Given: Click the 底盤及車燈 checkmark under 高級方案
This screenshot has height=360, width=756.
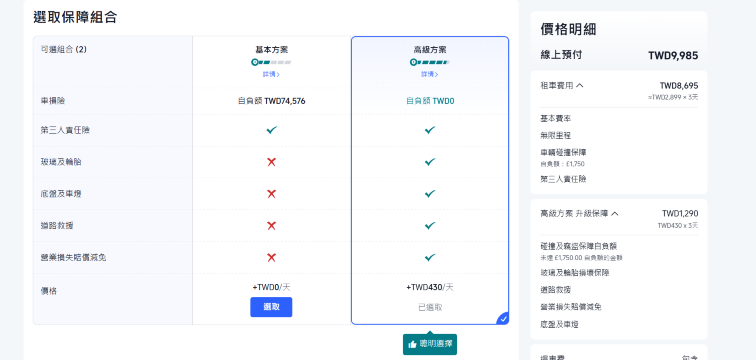Looking at the screenshot, I should click(430, 194).
